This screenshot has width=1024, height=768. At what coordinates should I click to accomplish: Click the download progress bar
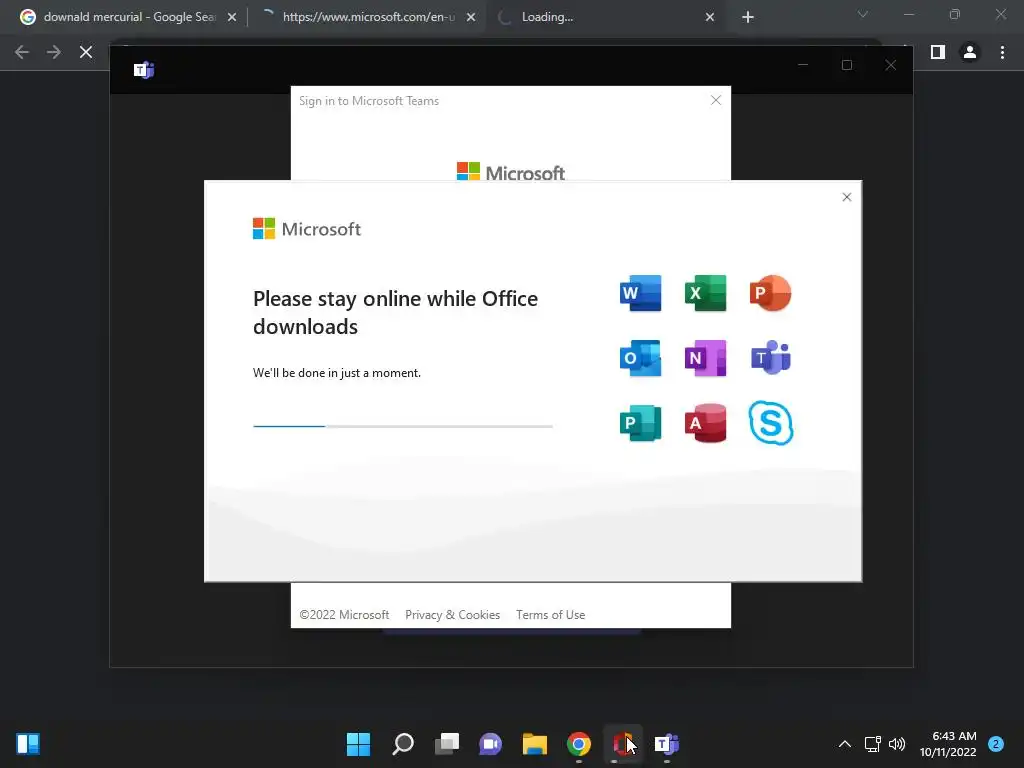[403, 426]
